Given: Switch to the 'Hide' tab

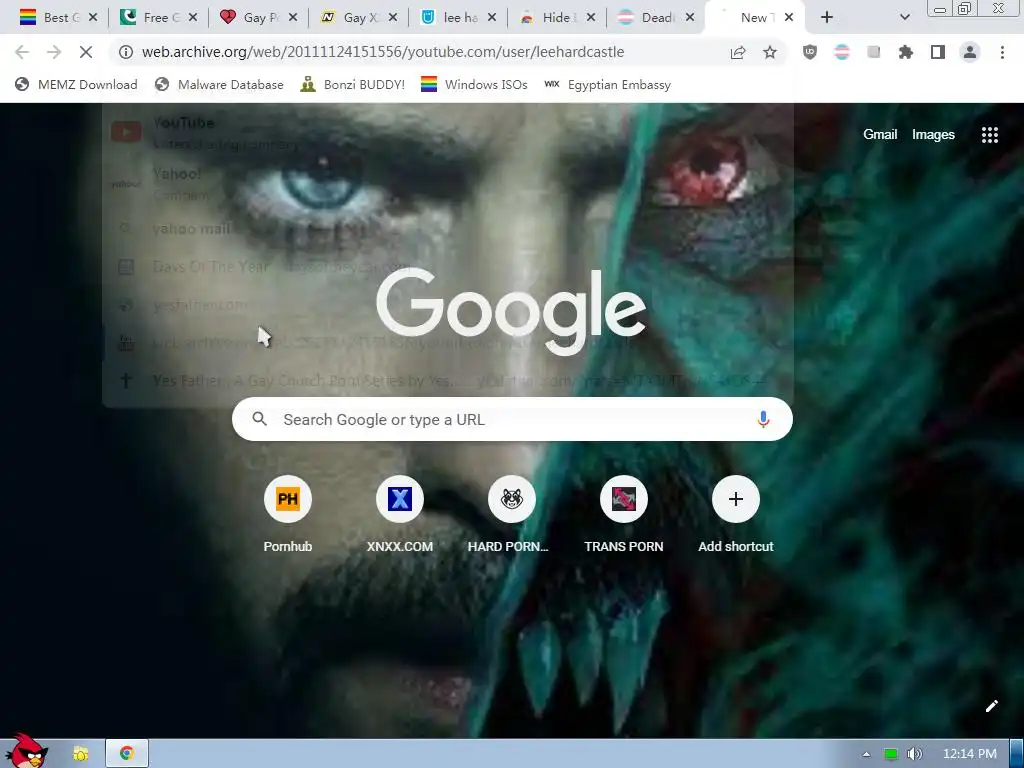Looking at the screenshot, I should coord(558,18).
